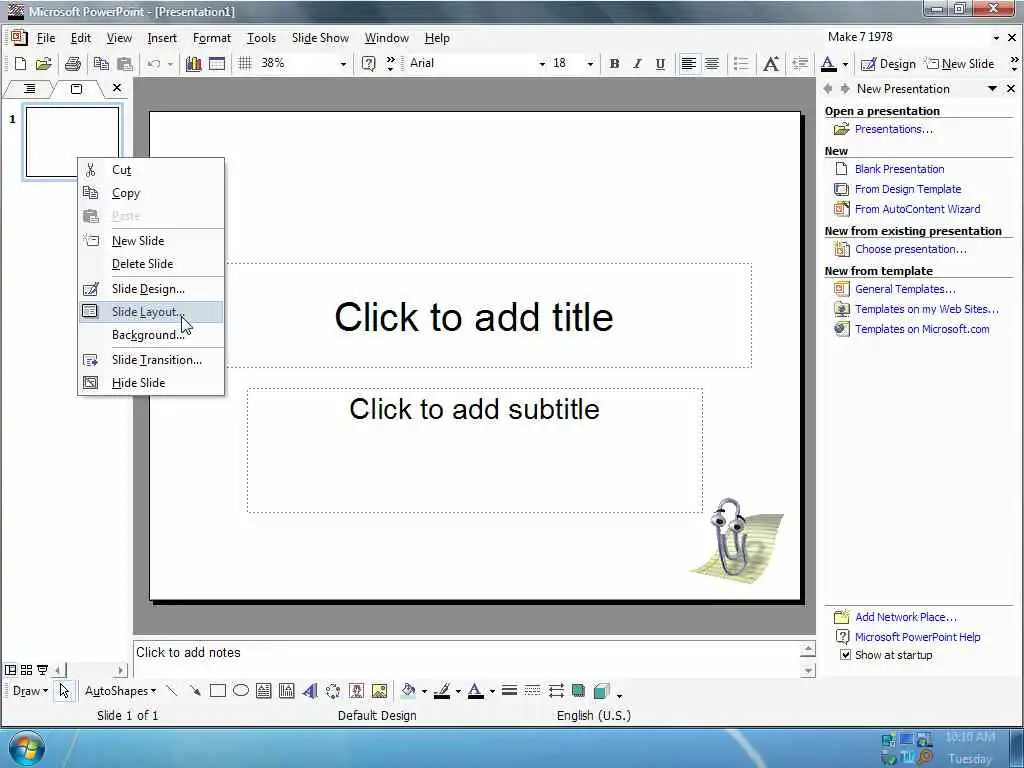
Task: Click the Blank Presentation link
Action: 899,169
